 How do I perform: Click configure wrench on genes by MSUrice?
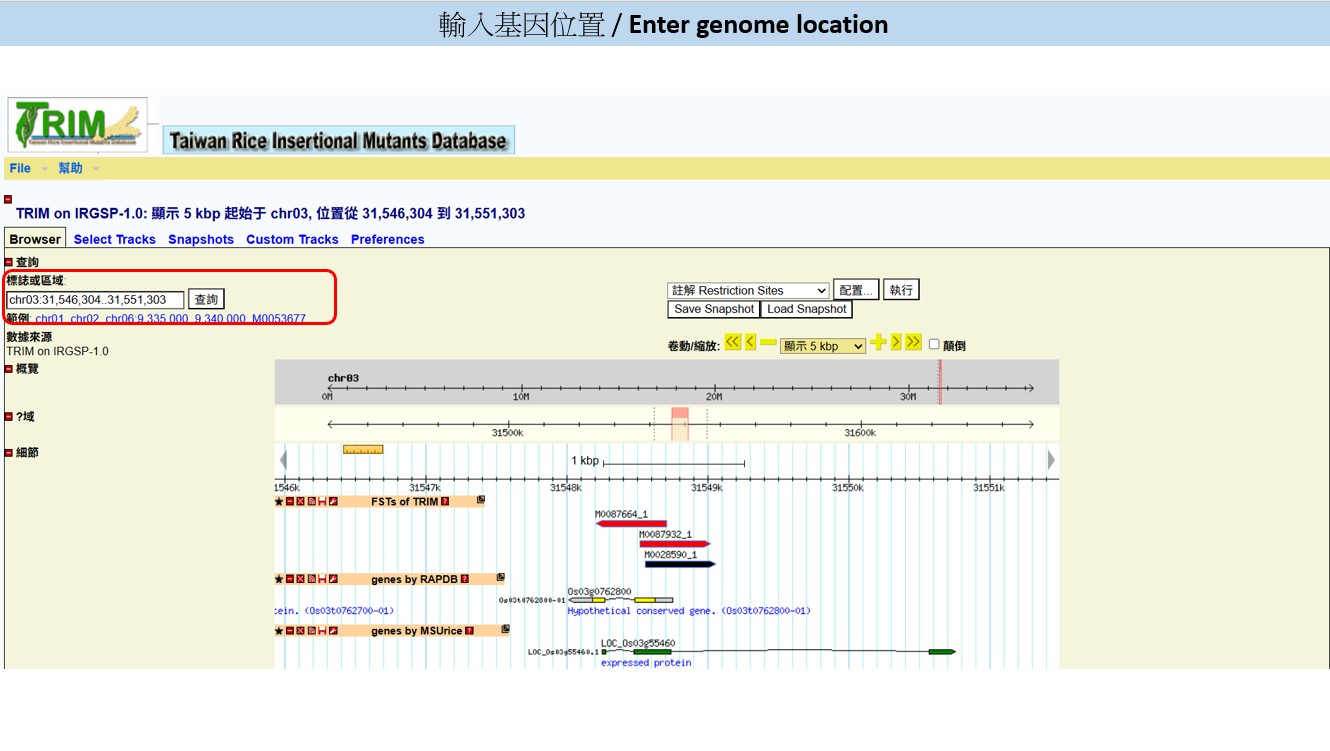(334, 631)
